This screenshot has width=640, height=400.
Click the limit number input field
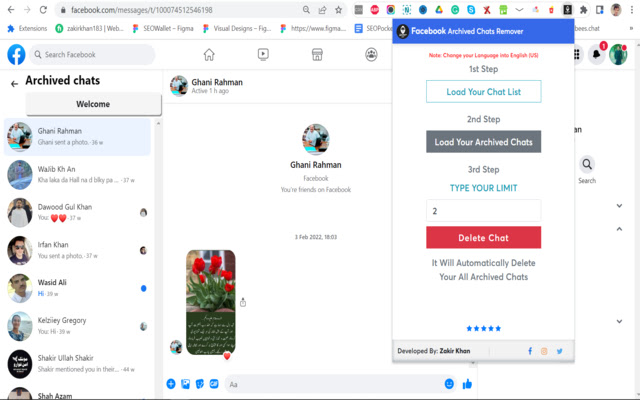pyautogui.click(x=484, y=211)
